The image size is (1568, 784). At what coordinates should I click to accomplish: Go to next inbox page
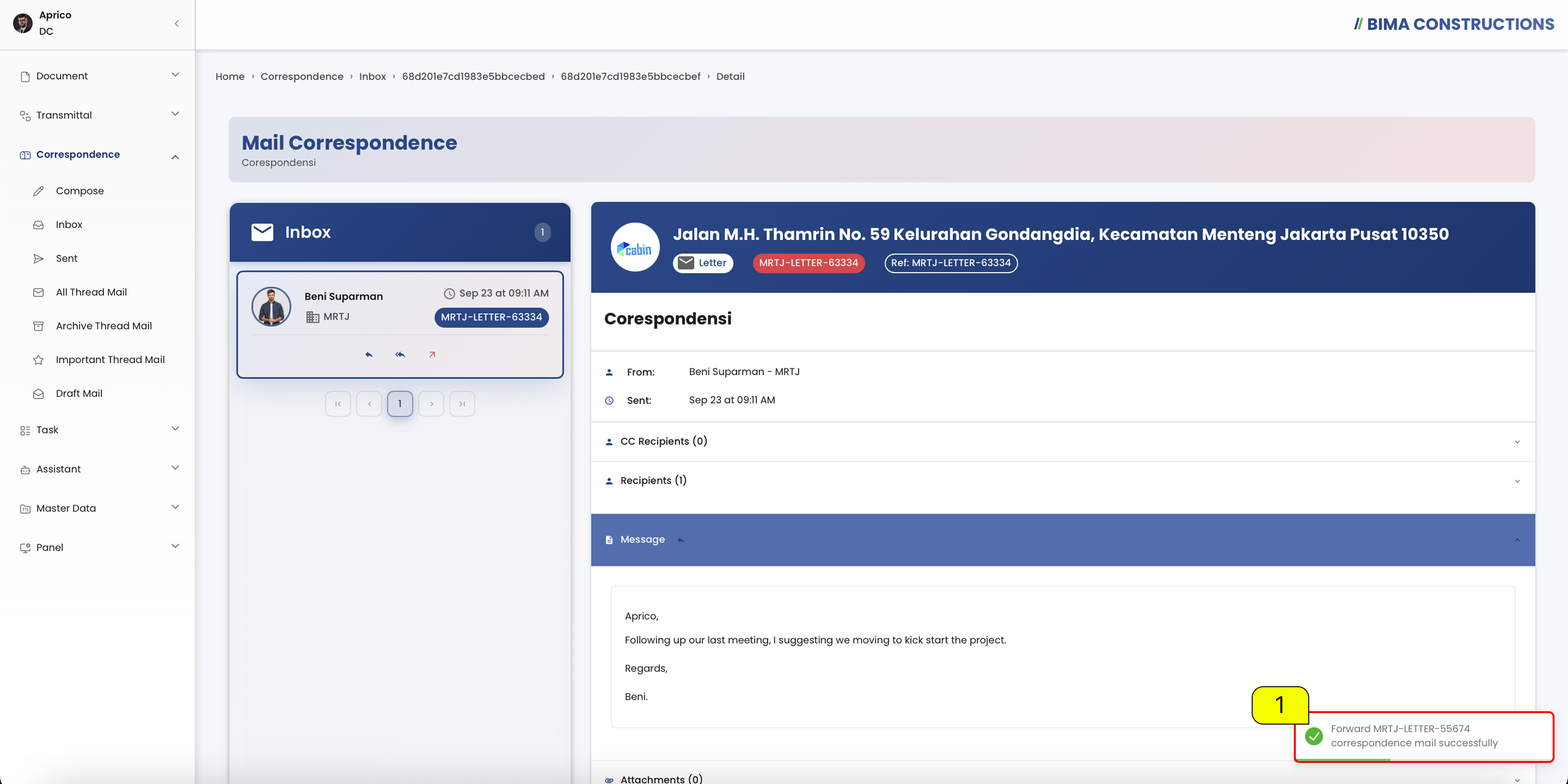[431, 404]
